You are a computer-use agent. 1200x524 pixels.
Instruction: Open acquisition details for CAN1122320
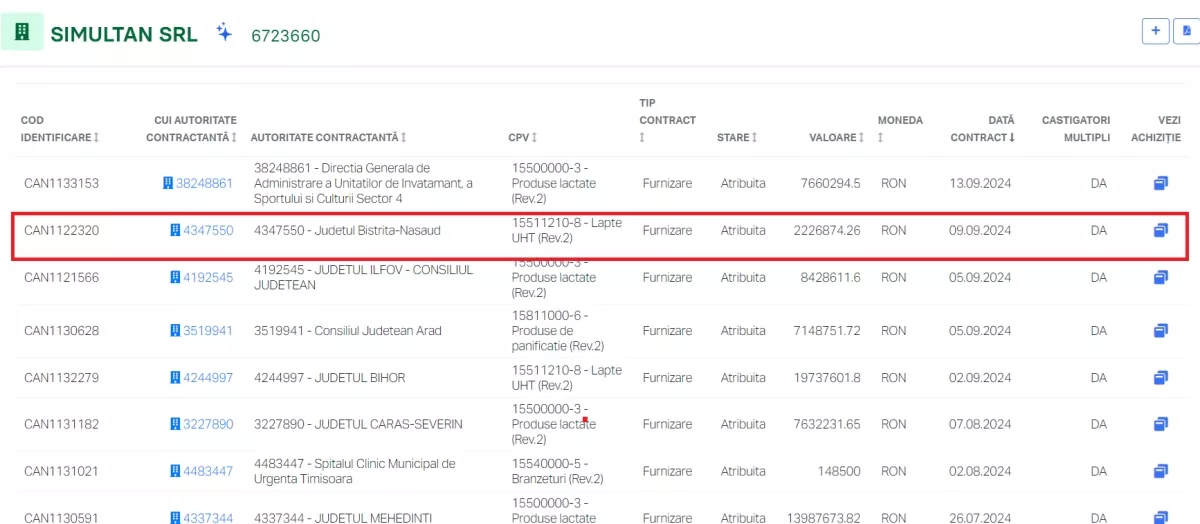pos(1160,230)
